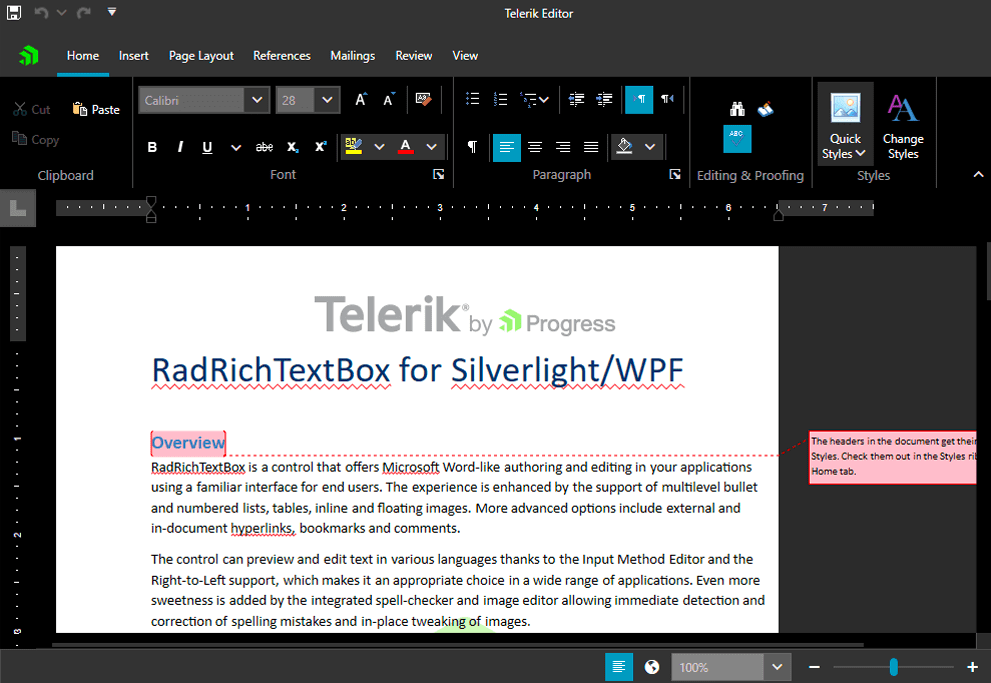
Task: Open the Paragraph dialog launcher
Action: click(675, 174)
